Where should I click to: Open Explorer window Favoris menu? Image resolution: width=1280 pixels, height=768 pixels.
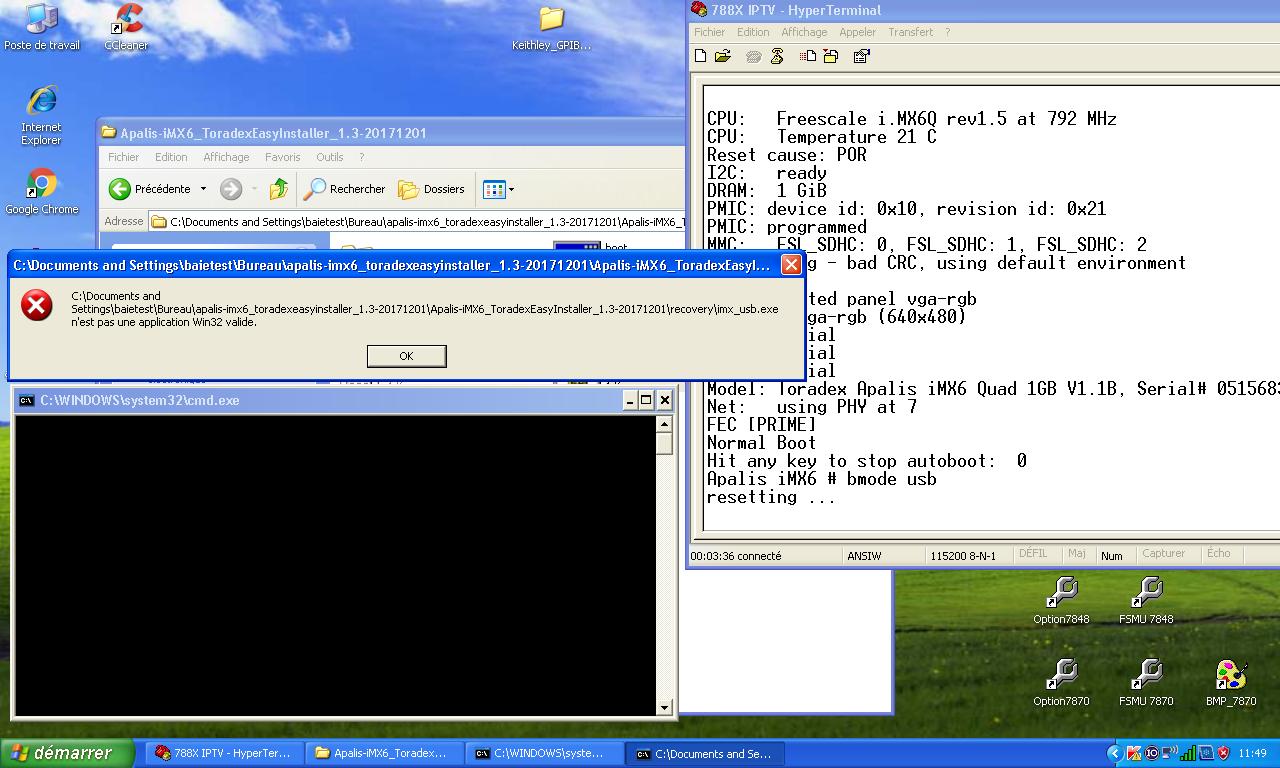click(282, 157)
